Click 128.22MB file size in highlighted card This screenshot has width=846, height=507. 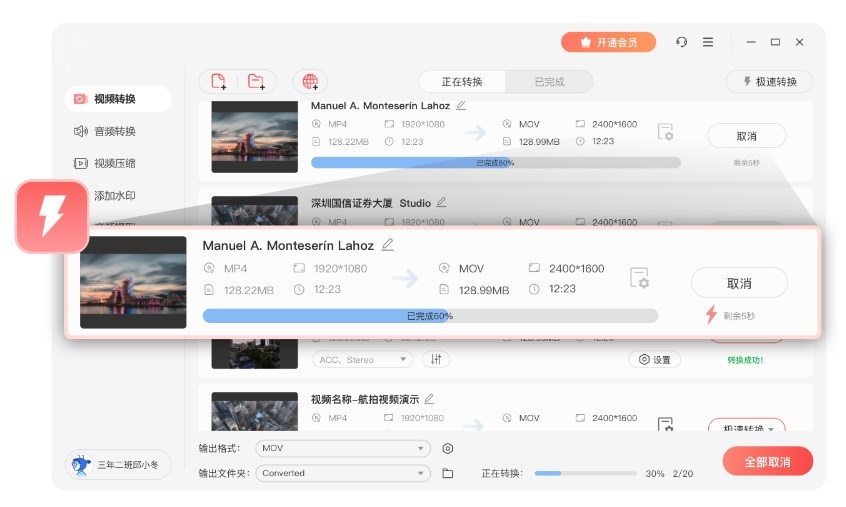(x=249, y=290)
